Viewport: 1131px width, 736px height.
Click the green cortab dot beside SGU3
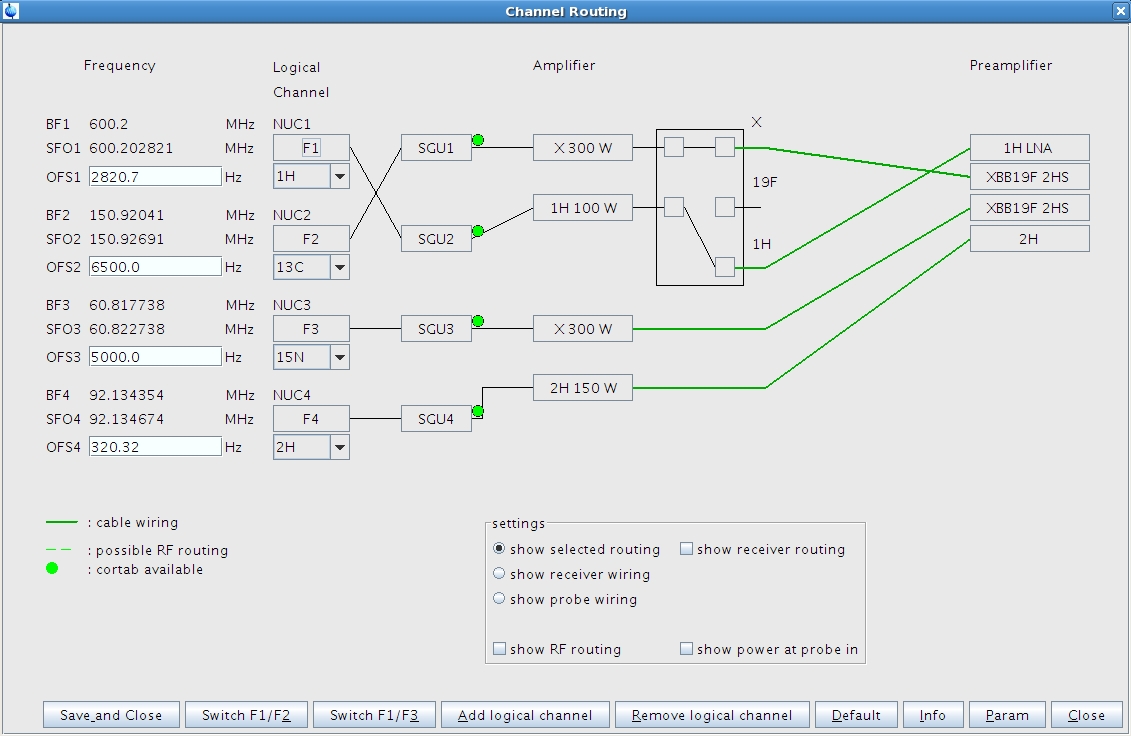click(478, 321)
